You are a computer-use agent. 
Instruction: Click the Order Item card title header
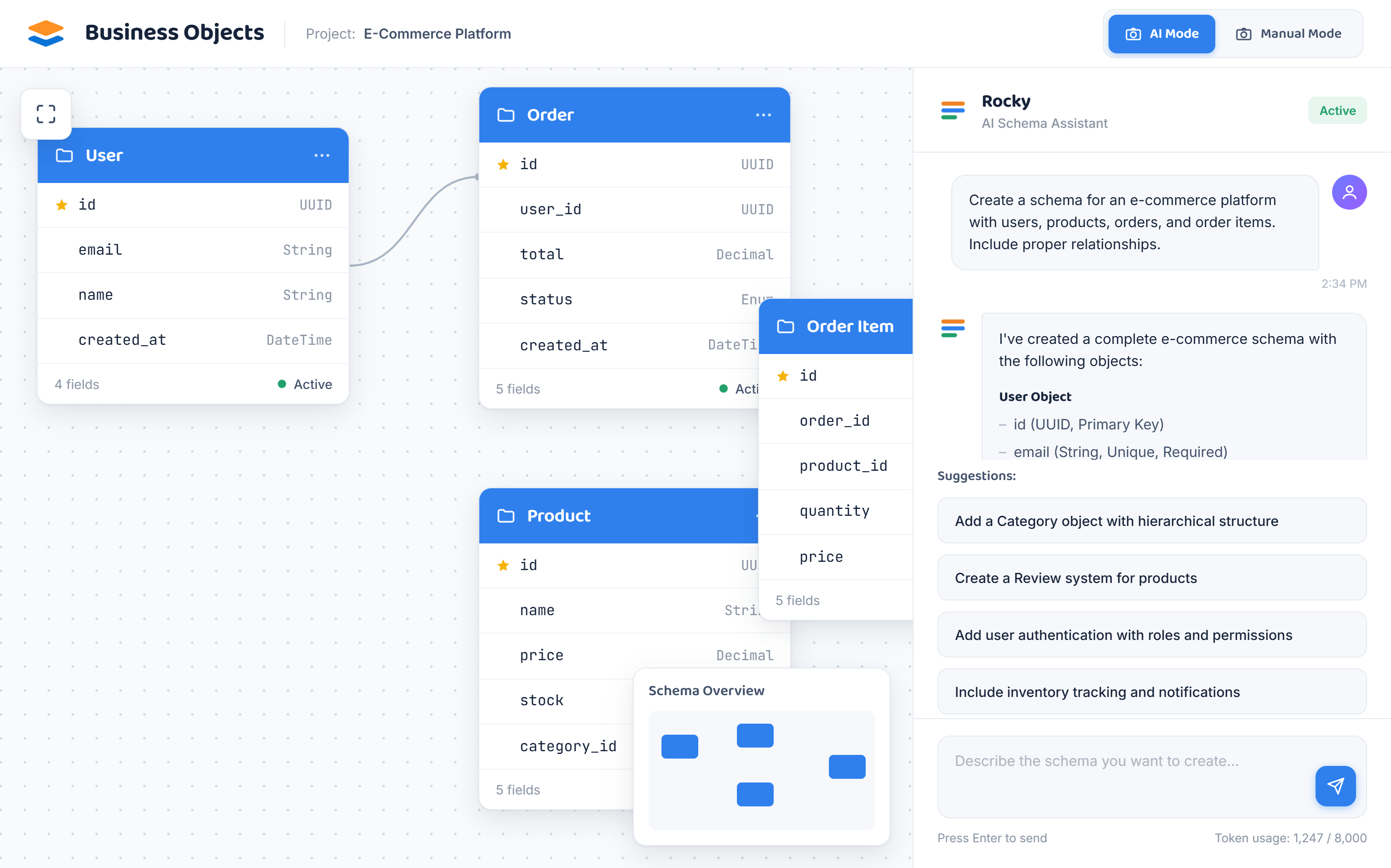[x=836, y=326]
